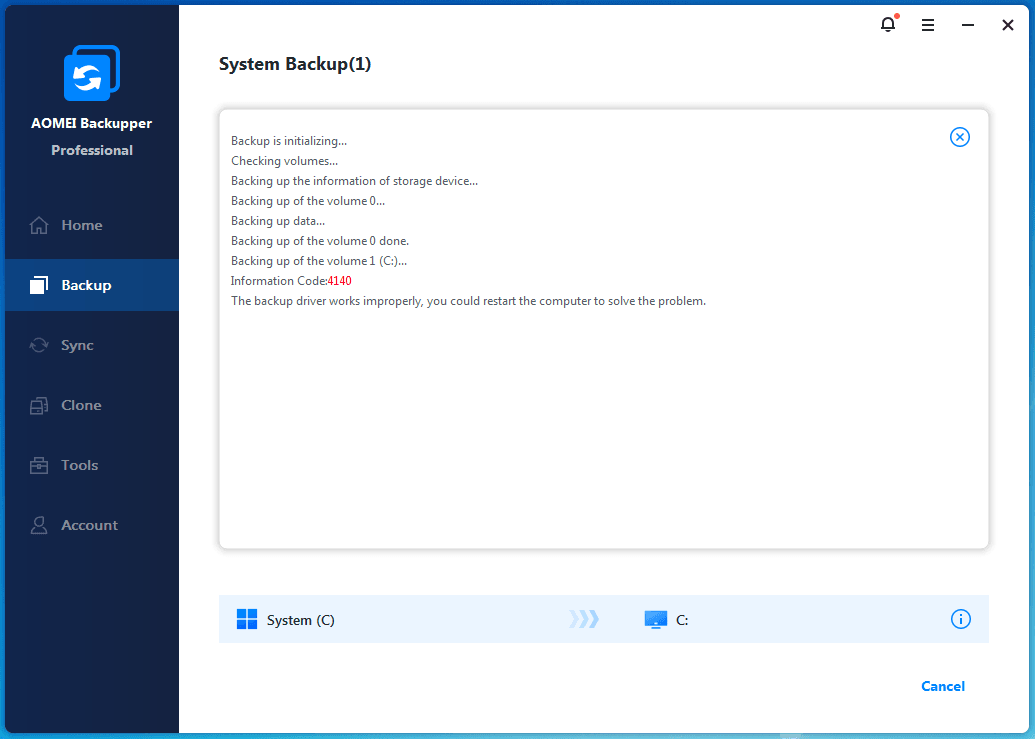Click the red information code 4140
The image size is (1035, 739).
340,281
